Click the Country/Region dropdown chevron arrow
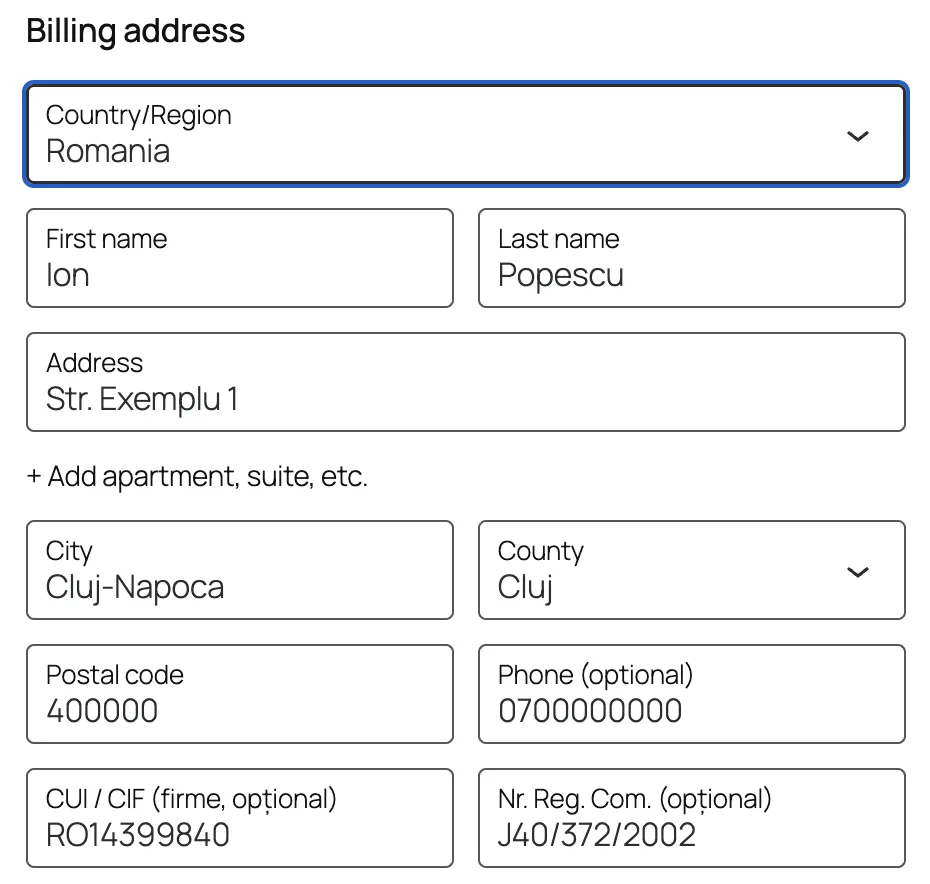 point(858,136)
